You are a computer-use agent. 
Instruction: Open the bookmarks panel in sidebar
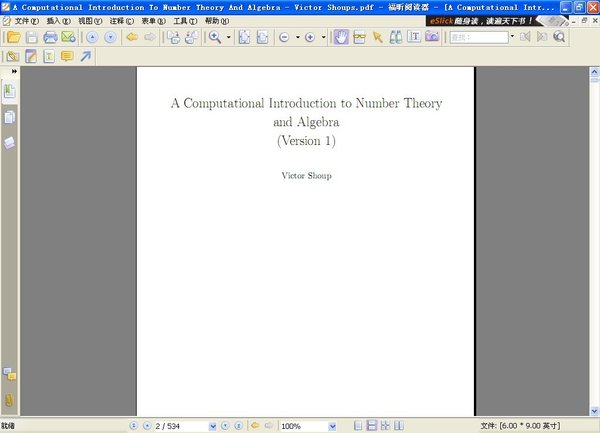click(10, 91)
